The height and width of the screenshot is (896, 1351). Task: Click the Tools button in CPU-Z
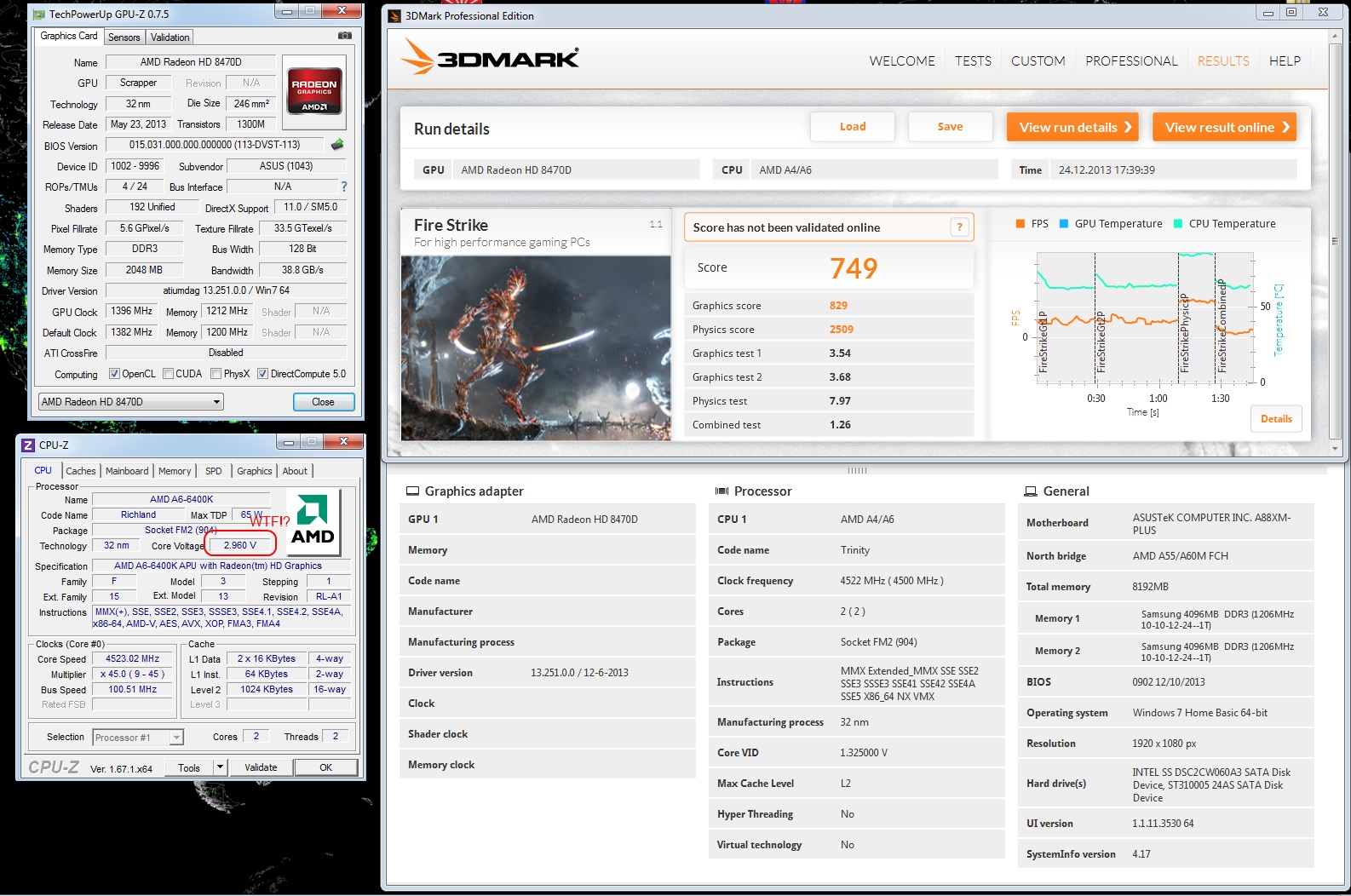(189, 767)
